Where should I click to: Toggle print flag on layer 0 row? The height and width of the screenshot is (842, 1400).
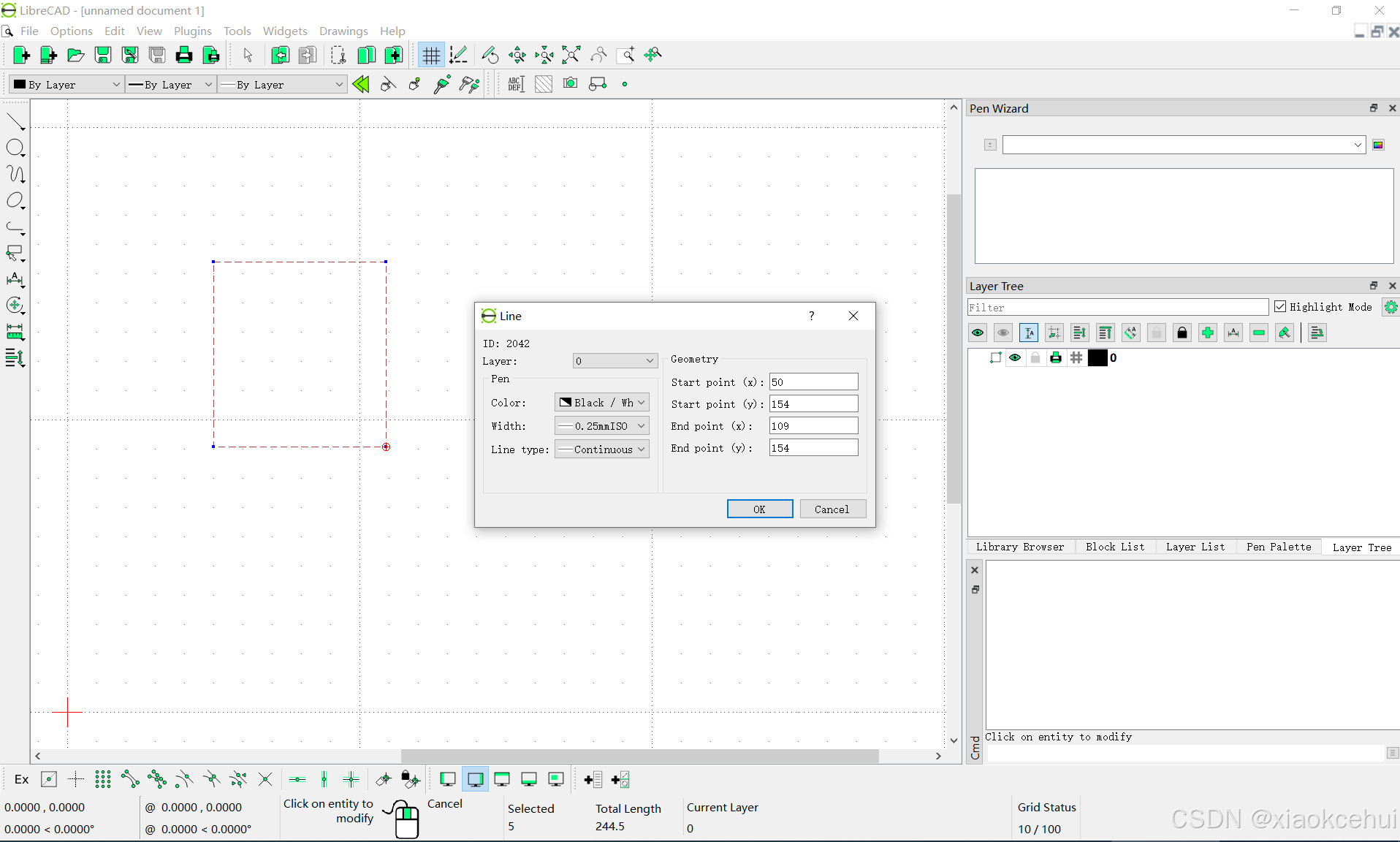1056,357
